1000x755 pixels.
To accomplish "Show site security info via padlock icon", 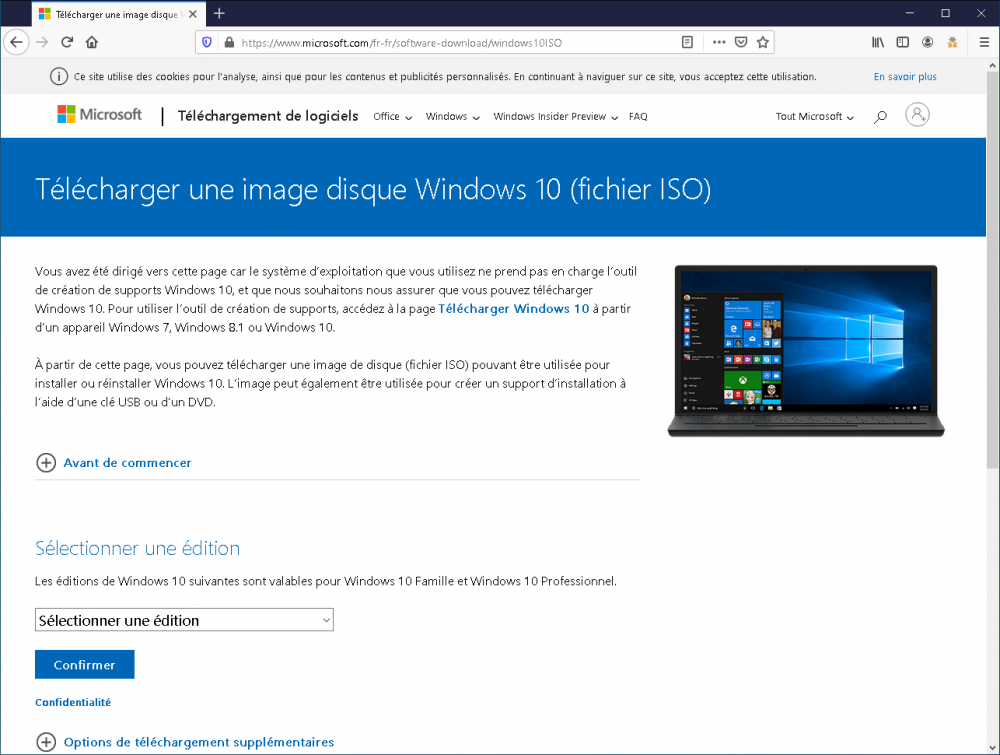I will point(229,43).
